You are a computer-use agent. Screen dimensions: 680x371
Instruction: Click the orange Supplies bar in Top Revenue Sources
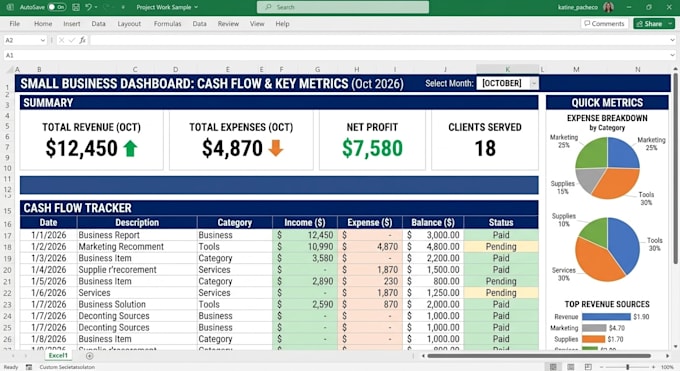(593, 339)
